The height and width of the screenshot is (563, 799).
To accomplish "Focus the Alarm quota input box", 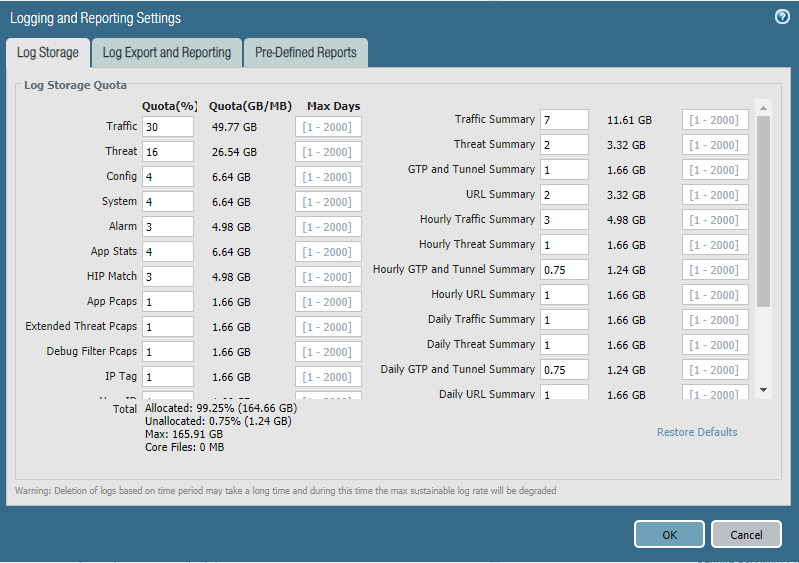I will (x=167, y=227).
